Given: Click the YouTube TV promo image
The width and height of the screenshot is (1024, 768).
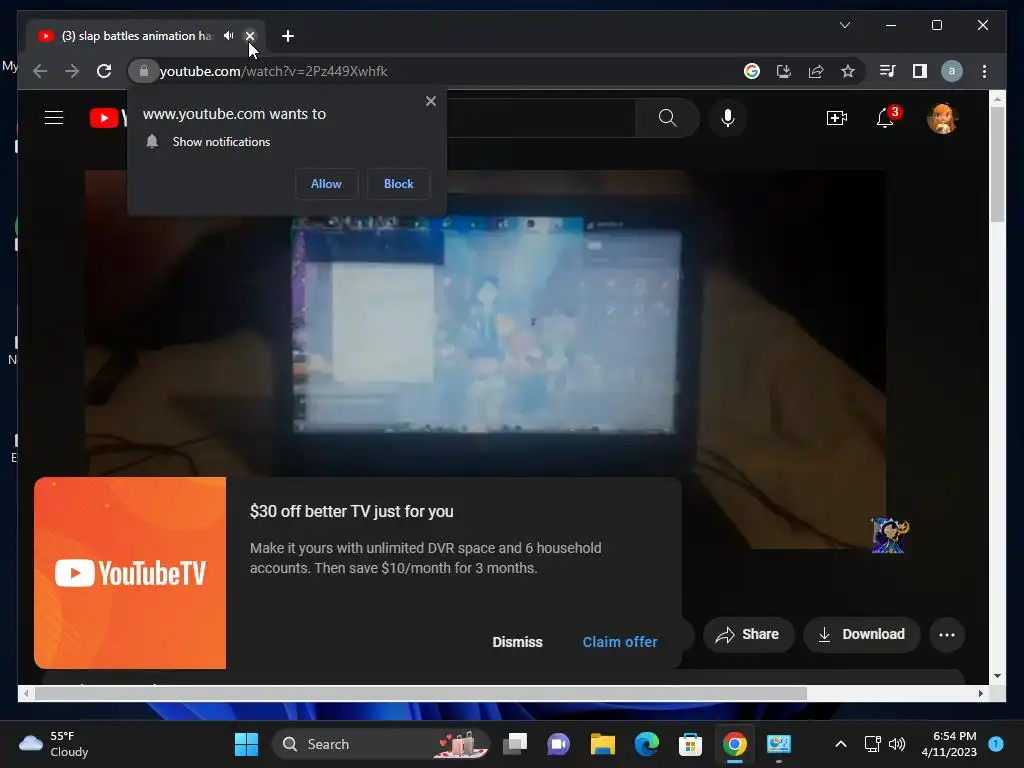Looking at the screenshot, I should [x=130, y=573].
